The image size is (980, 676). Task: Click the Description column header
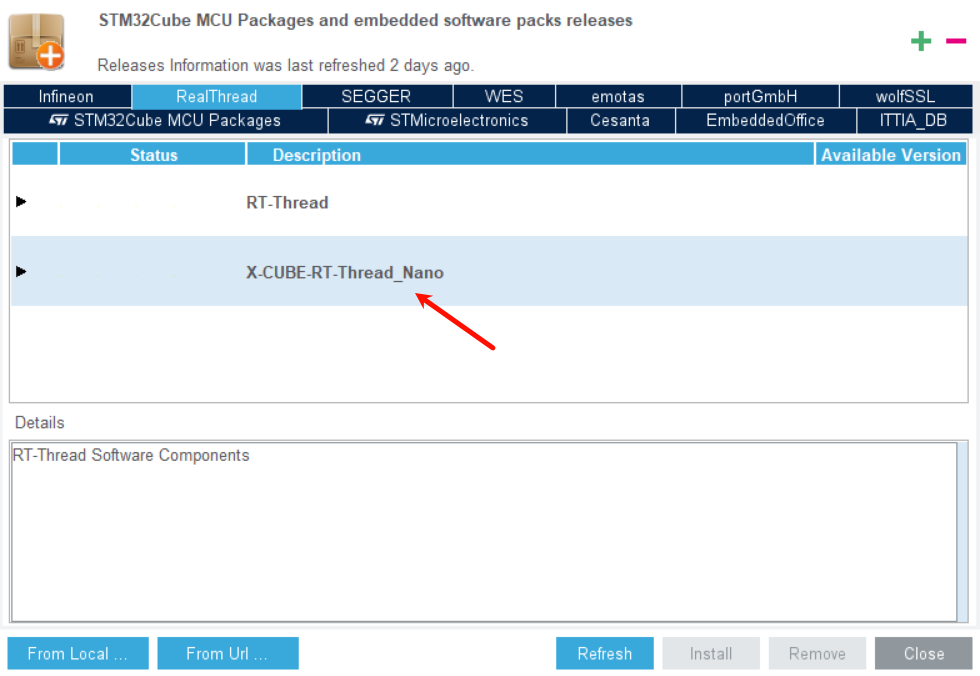coord(531,154)
